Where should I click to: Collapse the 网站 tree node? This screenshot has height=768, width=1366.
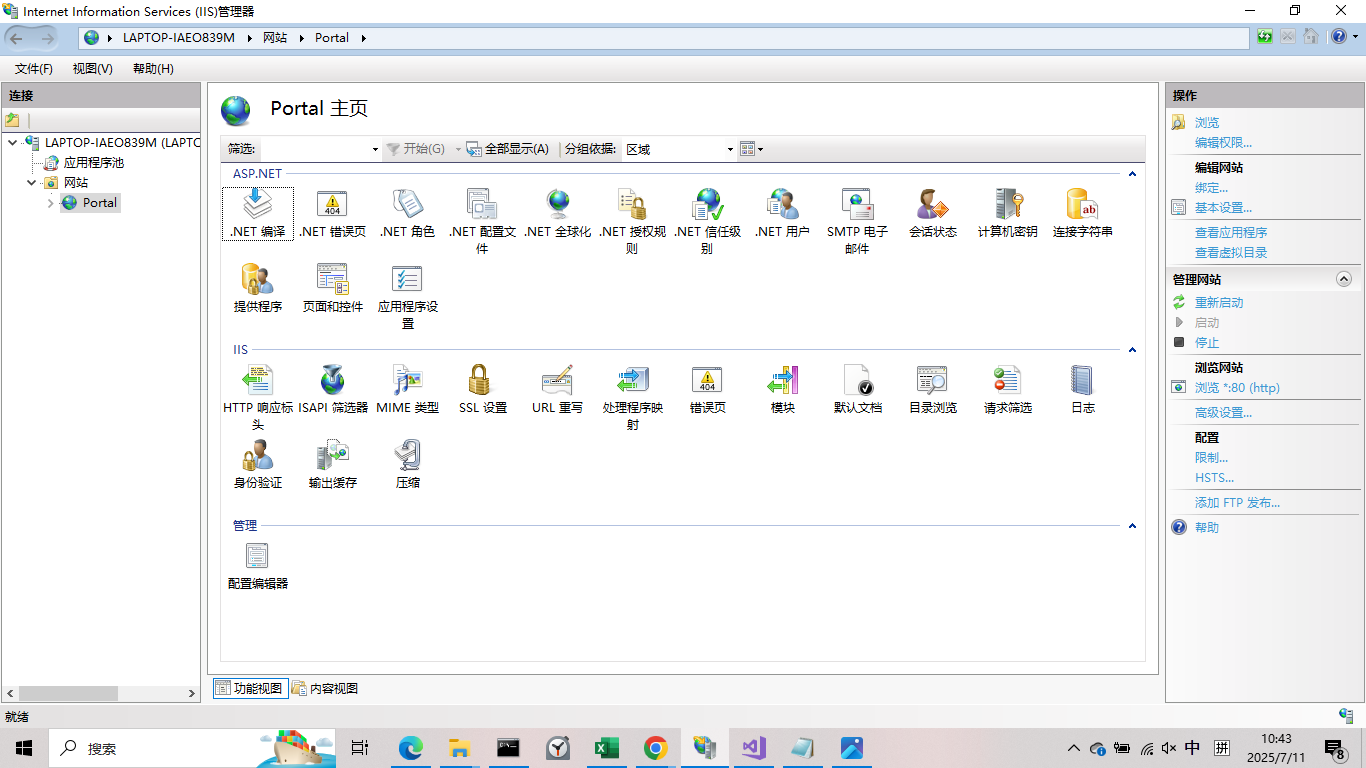[x=32, y=183]
